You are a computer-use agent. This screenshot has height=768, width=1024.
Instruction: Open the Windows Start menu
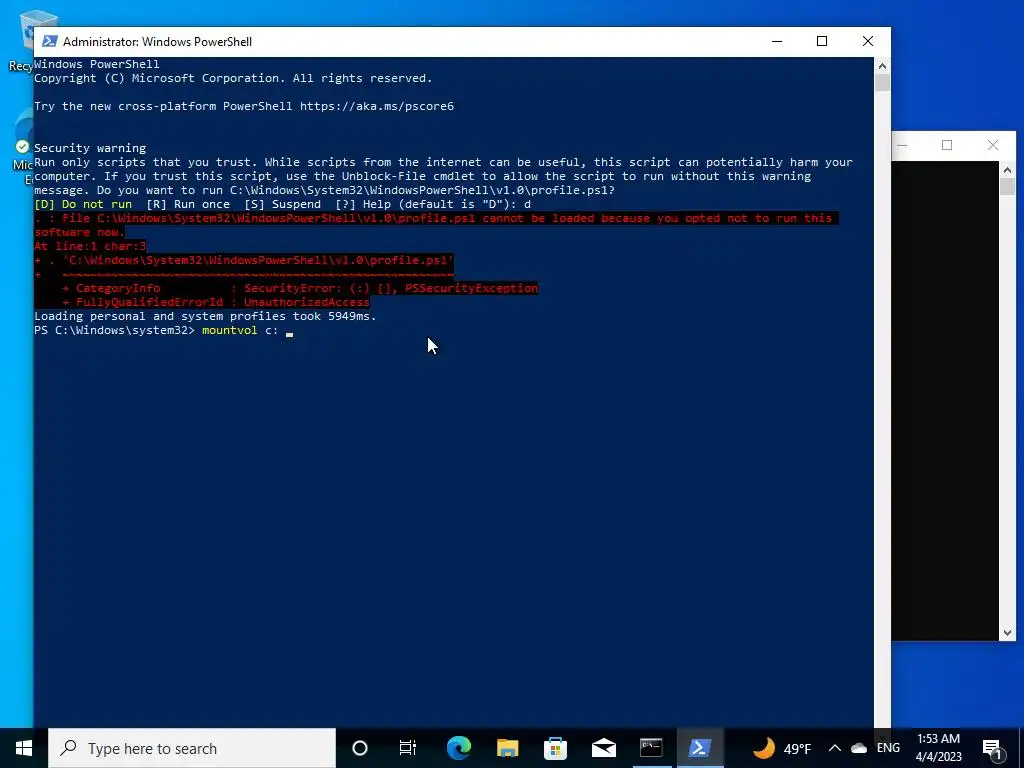point(24,748)
